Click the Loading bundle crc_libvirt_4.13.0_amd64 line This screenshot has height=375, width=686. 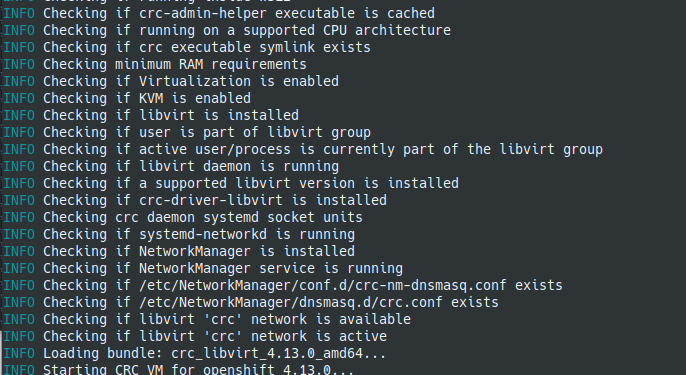[195, 354]
